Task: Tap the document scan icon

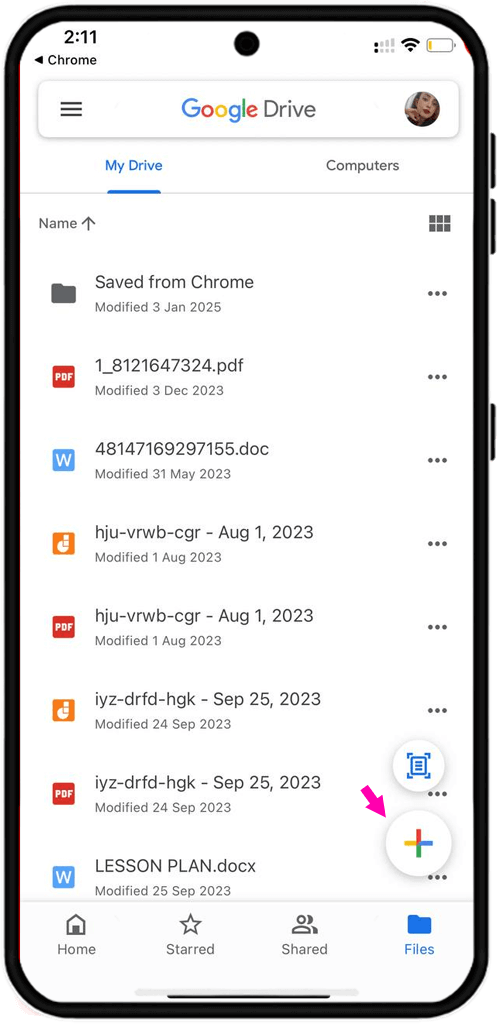Action: [419, 765]
